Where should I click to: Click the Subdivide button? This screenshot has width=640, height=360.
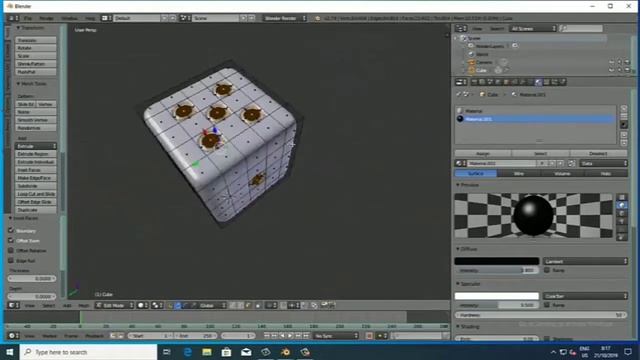pyautogui.click(x=36, y=186)
